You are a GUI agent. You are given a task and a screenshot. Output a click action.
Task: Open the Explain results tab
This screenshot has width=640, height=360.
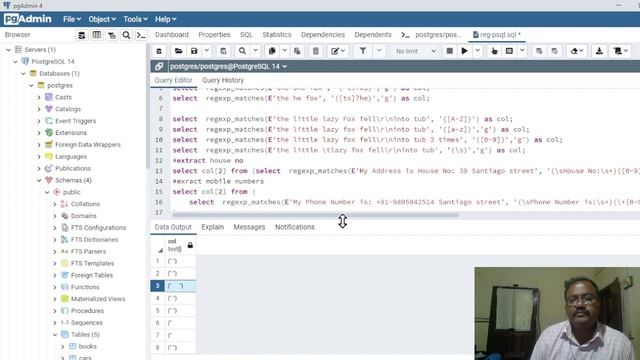click(213, 227)
